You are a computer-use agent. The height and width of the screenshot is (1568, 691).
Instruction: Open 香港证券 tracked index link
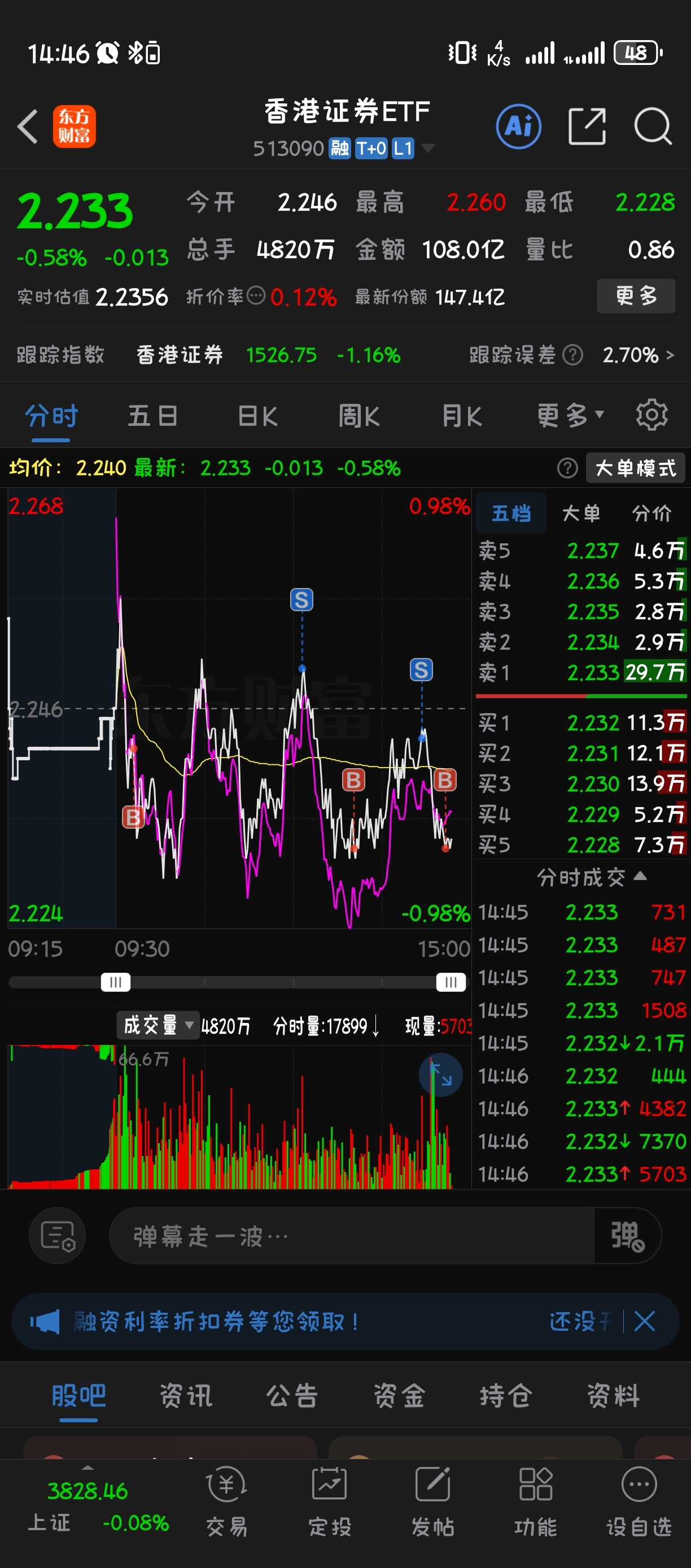click(180, 355)
